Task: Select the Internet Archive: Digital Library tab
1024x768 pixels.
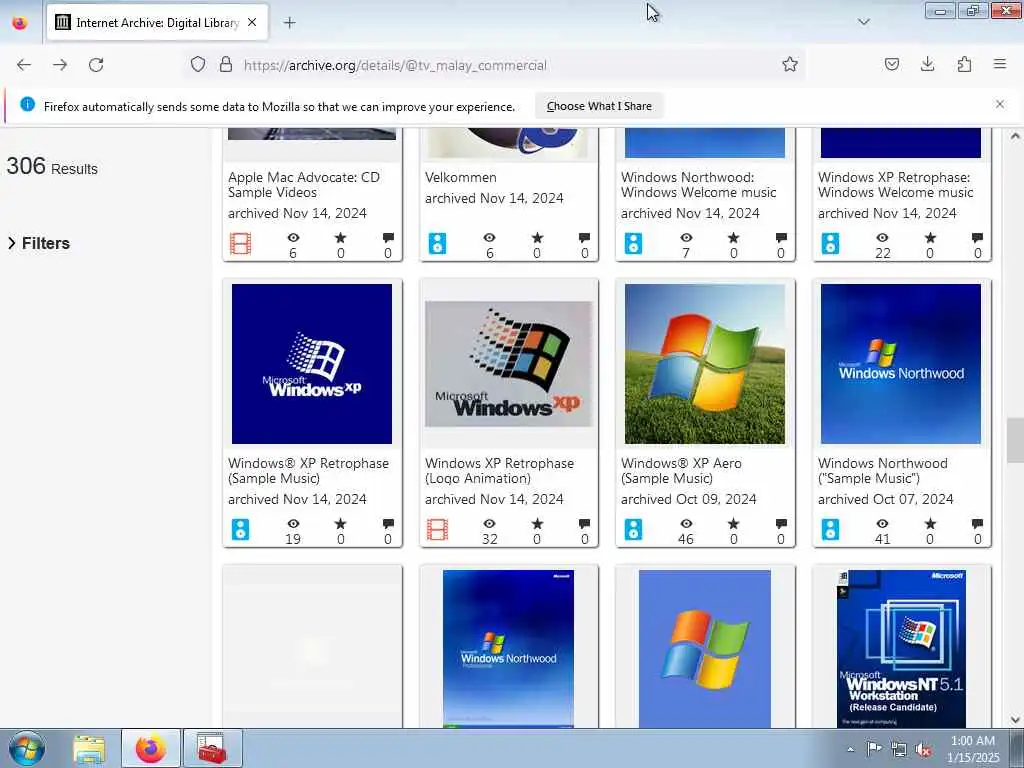Action: click(x=157, y=22)
